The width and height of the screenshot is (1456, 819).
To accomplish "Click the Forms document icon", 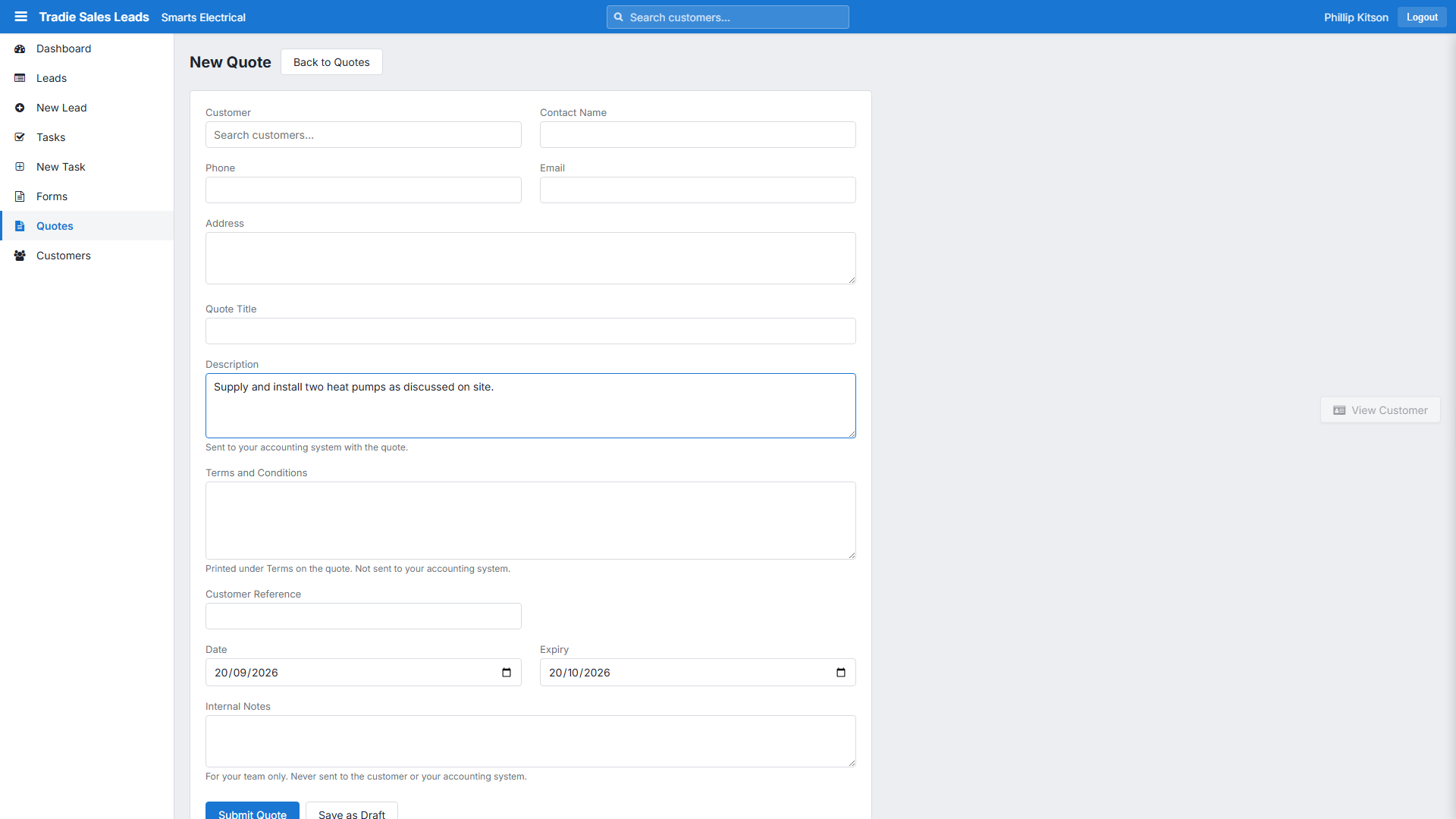I will (x=20, y=196).
